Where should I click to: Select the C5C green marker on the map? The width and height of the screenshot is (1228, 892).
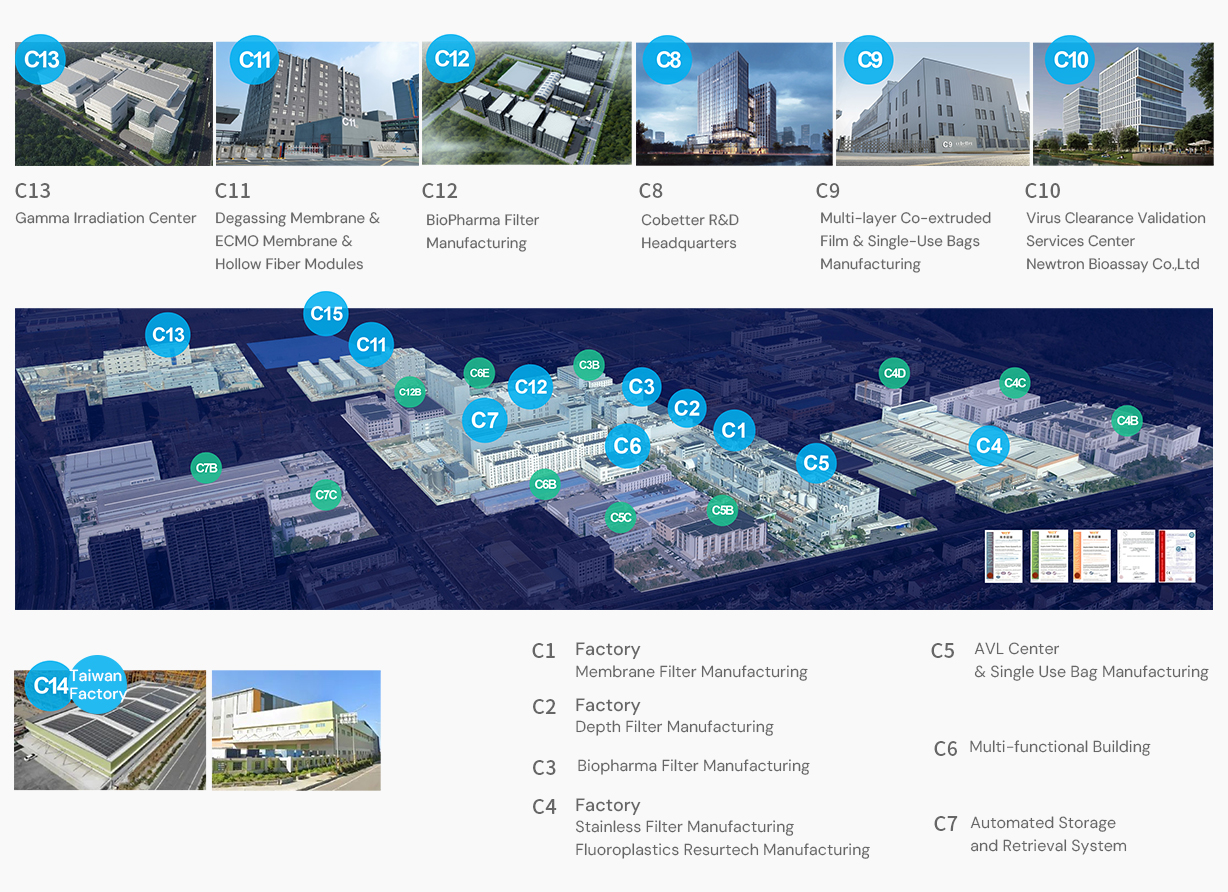(620, 517)
